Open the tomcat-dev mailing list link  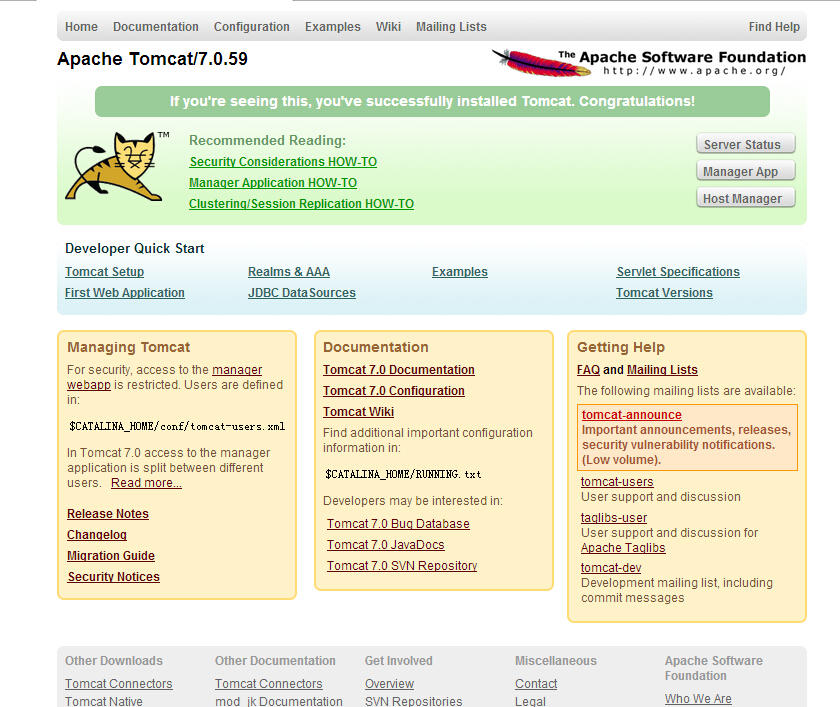(611, 567)
